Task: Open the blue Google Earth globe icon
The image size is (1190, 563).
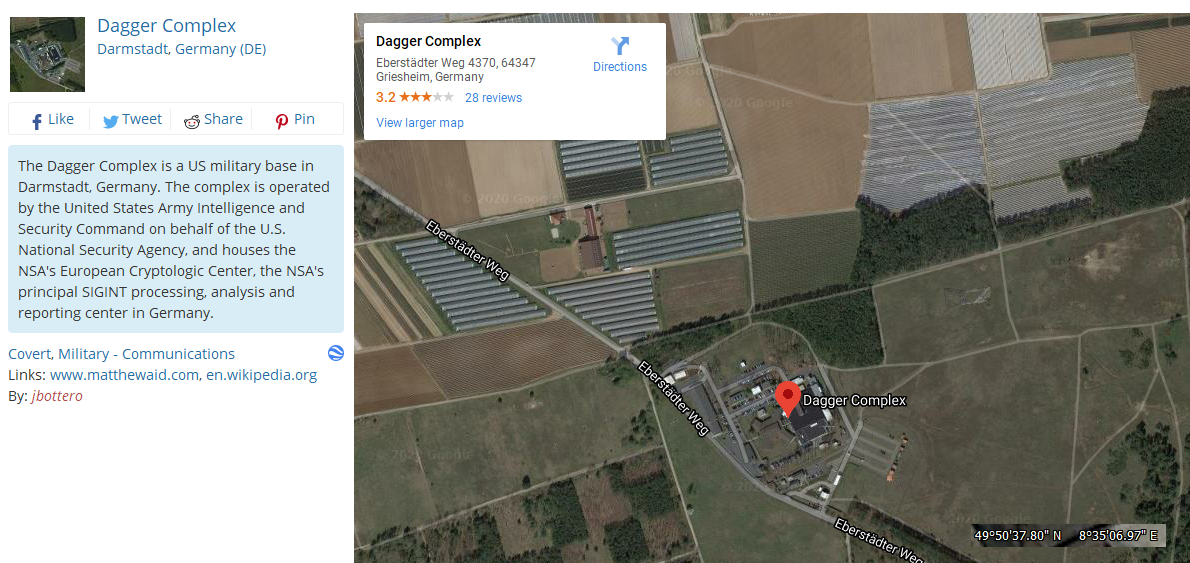Action: click(335, 353)
